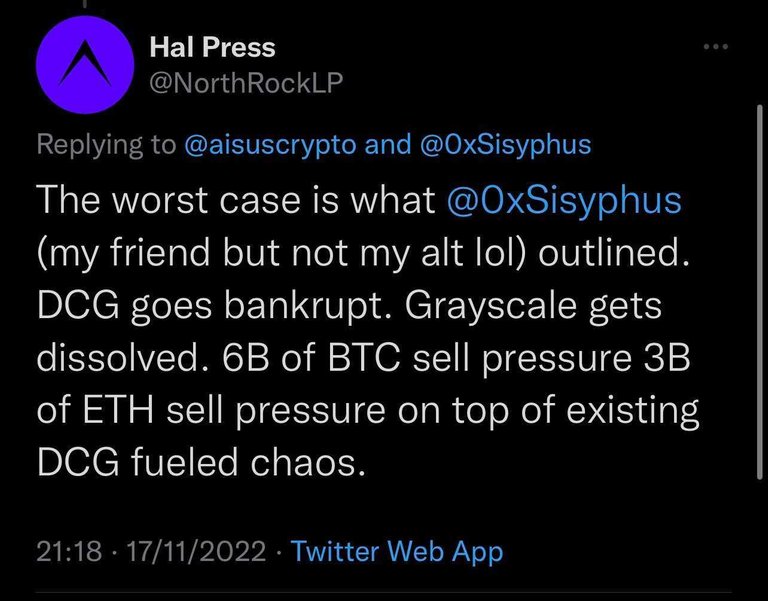The width and height of the screenshot is (768, 601).
Task: Open the Twitter Web App source link
Action: 397,551
